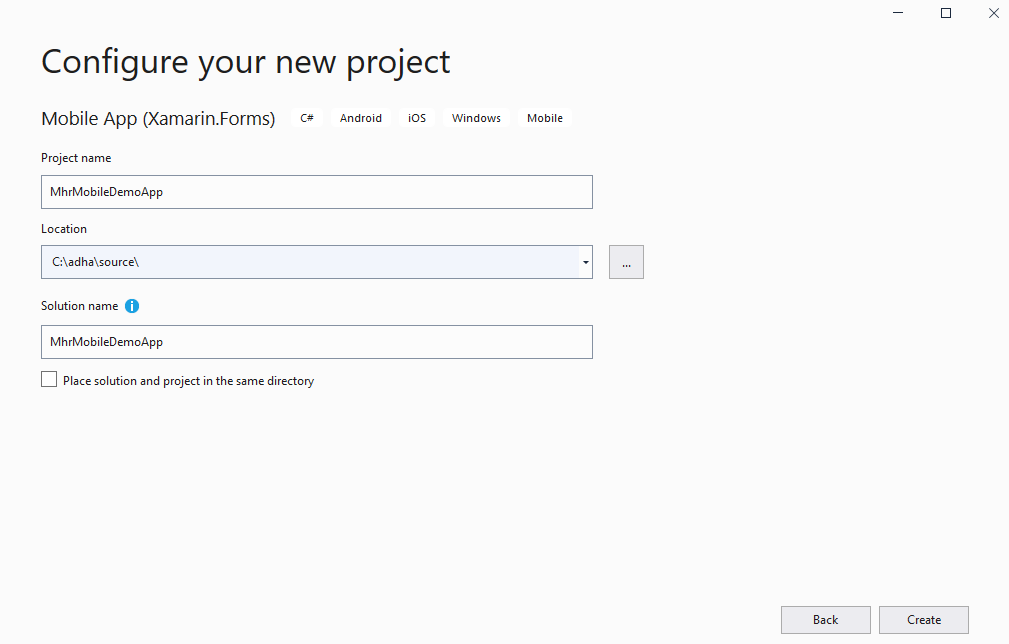The image size is (1009, 644).
Task: Select the iOS platform tag
Action: 416,117
